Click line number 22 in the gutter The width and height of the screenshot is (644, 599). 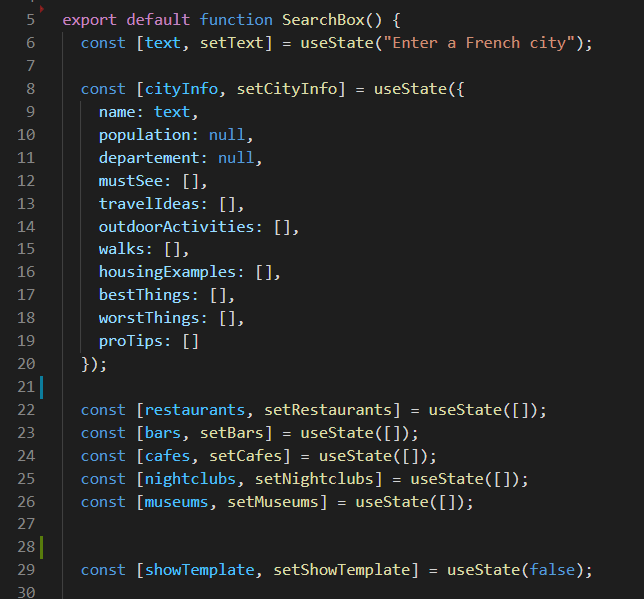point(26,410)
